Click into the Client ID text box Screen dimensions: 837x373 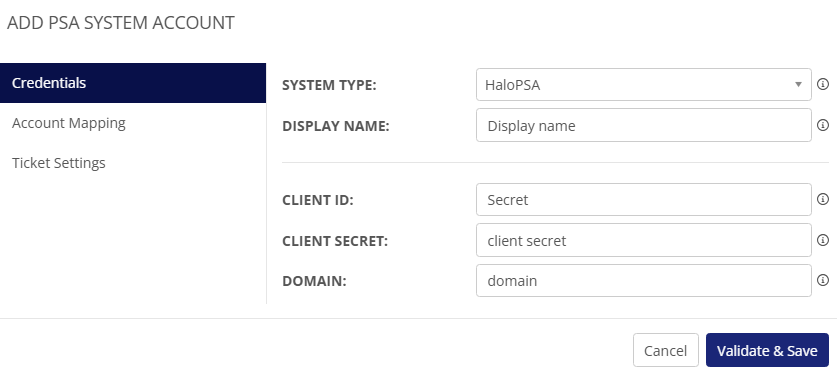click(x=644, y=200)
